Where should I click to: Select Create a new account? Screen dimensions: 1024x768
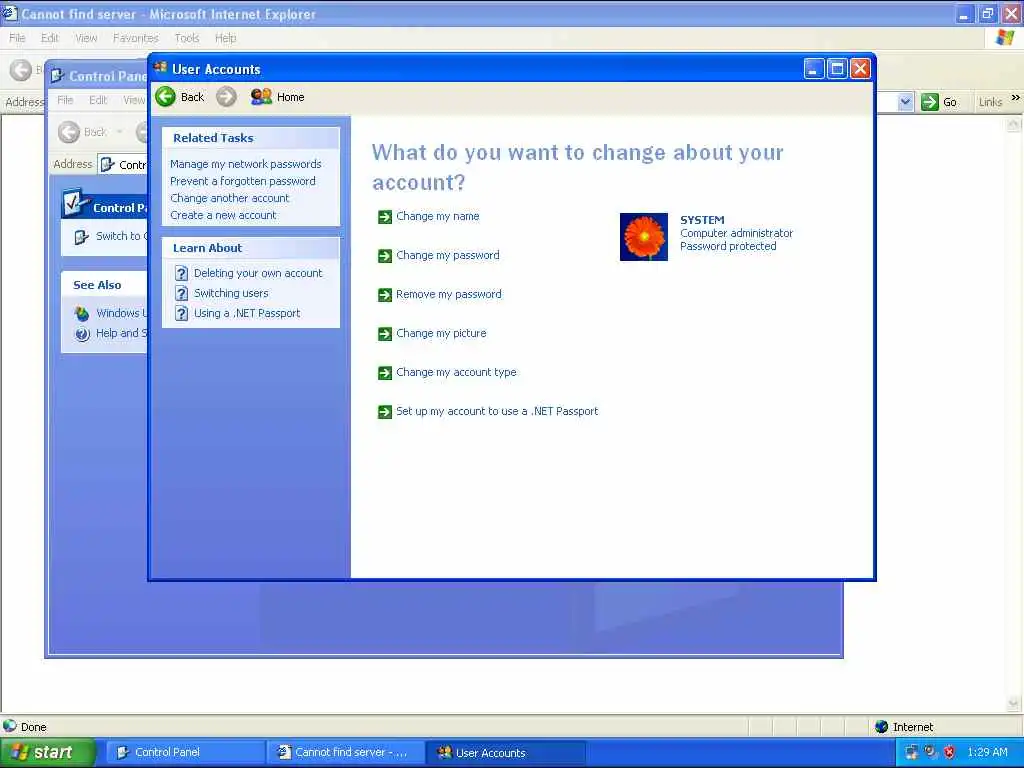pos(223,215)
